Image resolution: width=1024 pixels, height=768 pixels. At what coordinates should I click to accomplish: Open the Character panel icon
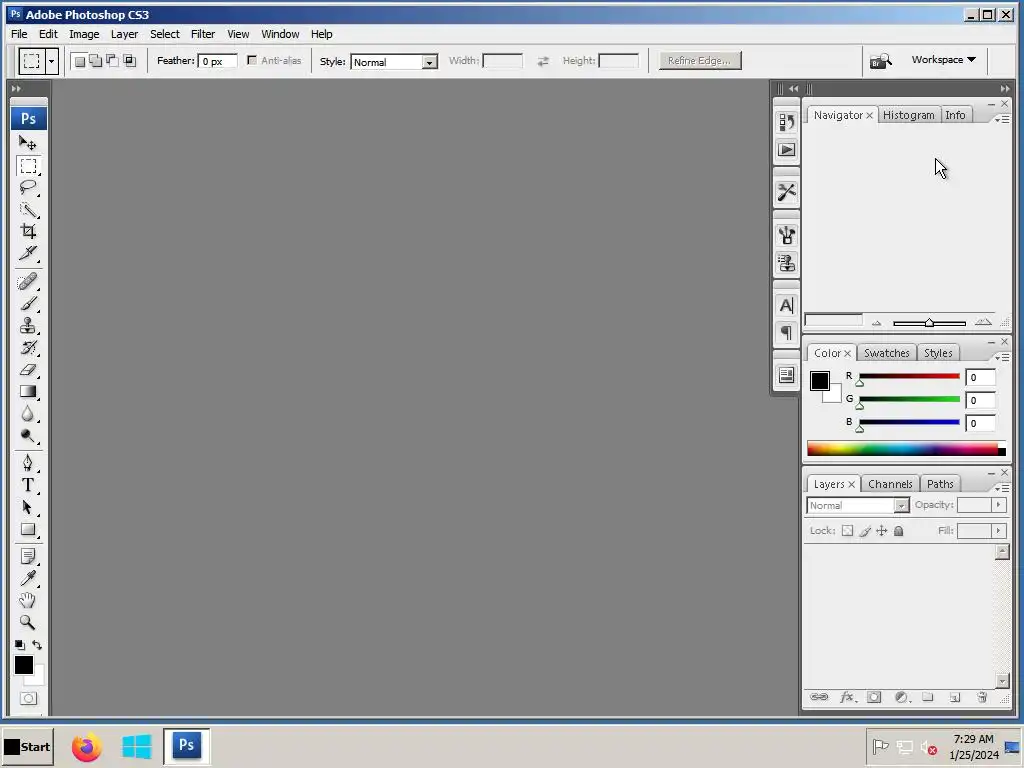pyautogui.click(x=786, y=305)
